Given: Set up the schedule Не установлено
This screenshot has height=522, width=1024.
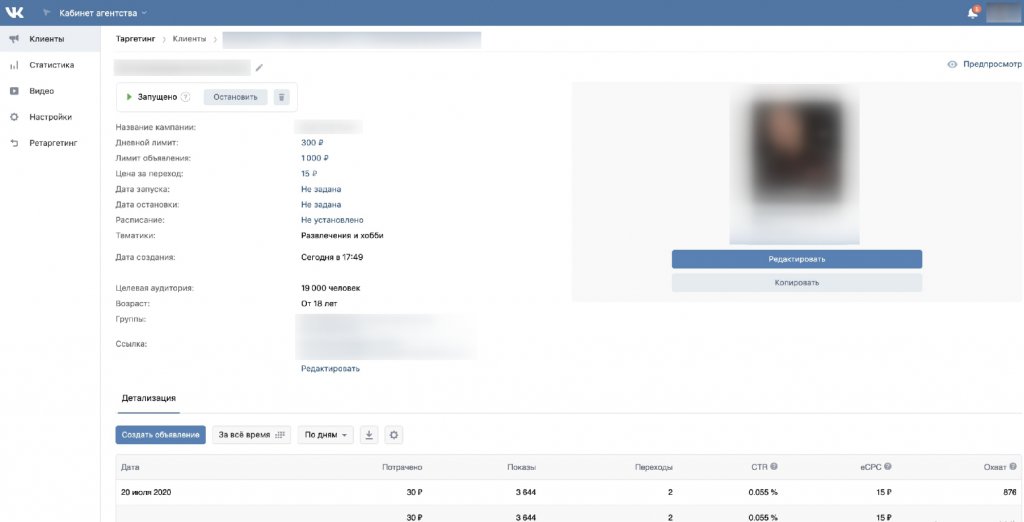Looking at the screenshot, I should pos(332,220).
